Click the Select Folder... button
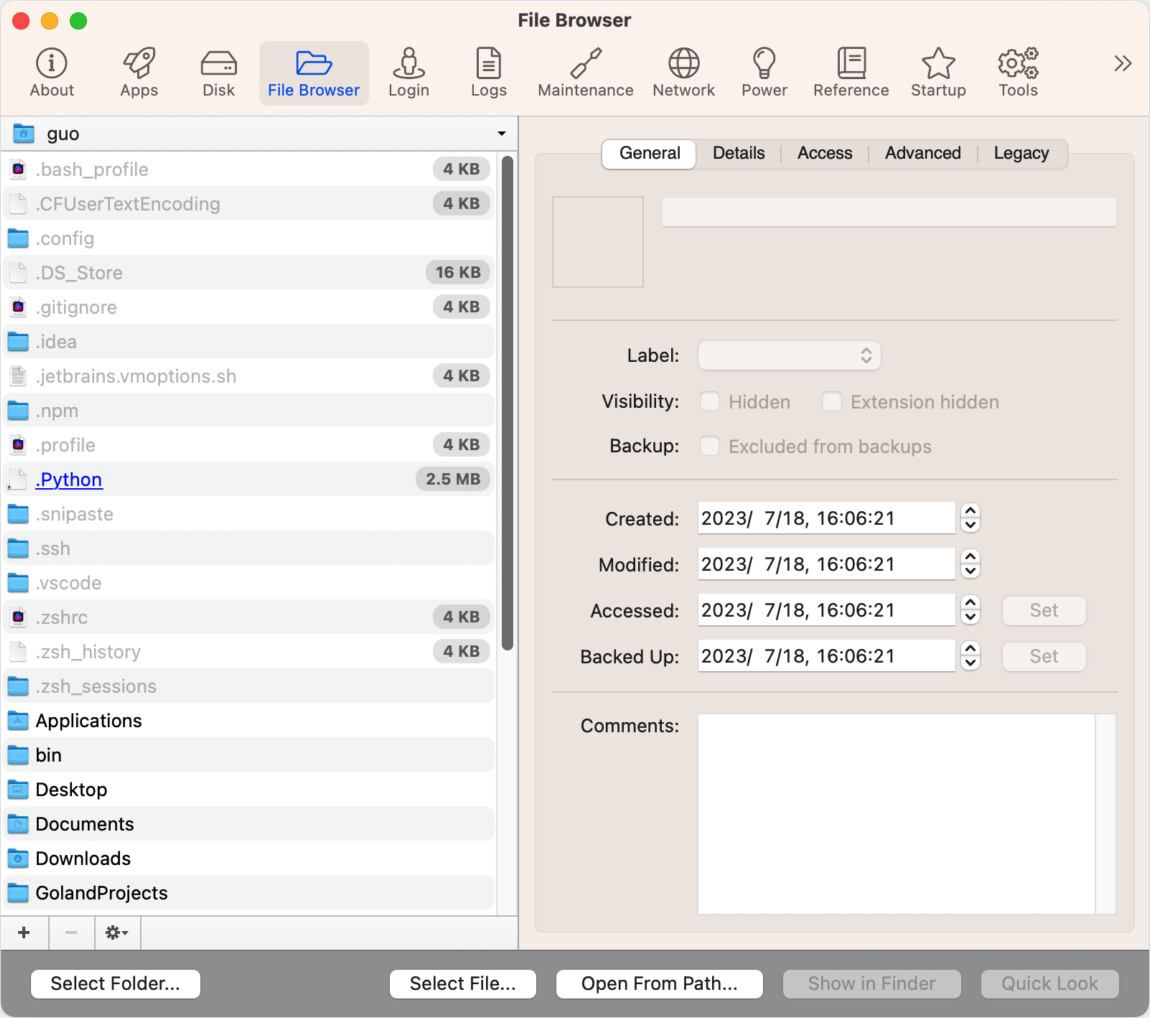Screen dimensions: 1150x1018 pyautogui.click(x=115, y=984)
